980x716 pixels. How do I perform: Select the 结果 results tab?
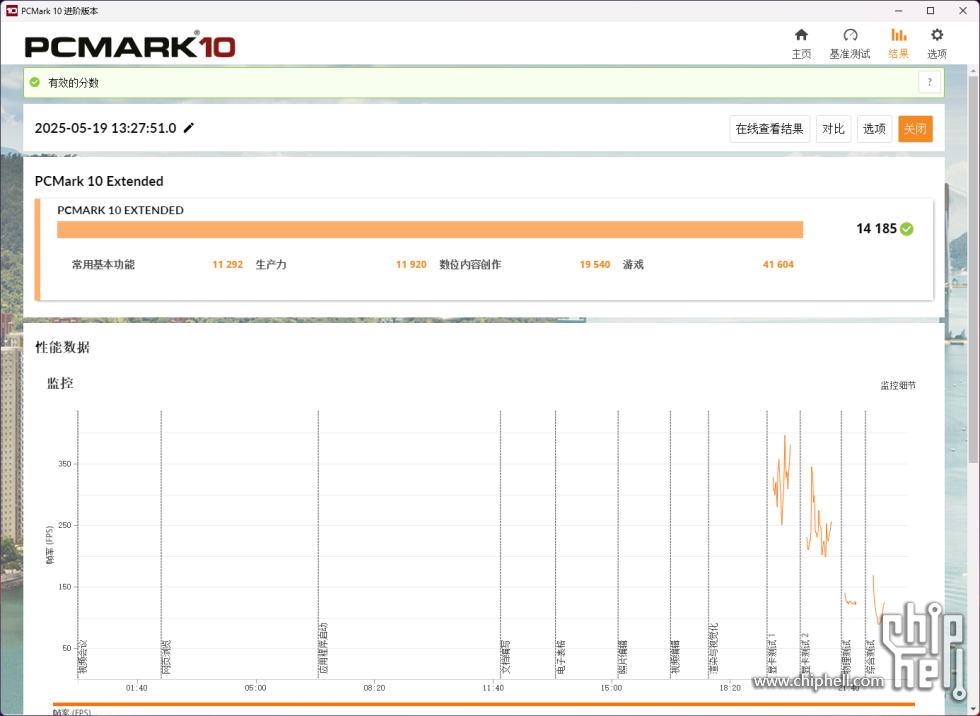point(898,44)
